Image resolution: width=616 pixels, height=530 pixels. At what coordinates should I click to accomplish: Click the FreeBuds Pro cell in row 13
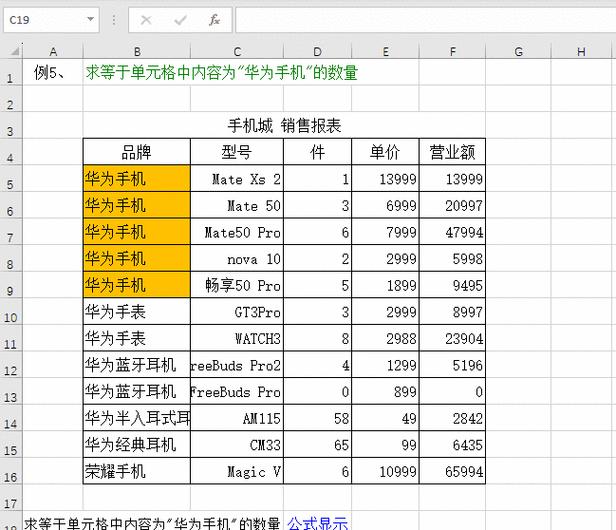(237, 391)
